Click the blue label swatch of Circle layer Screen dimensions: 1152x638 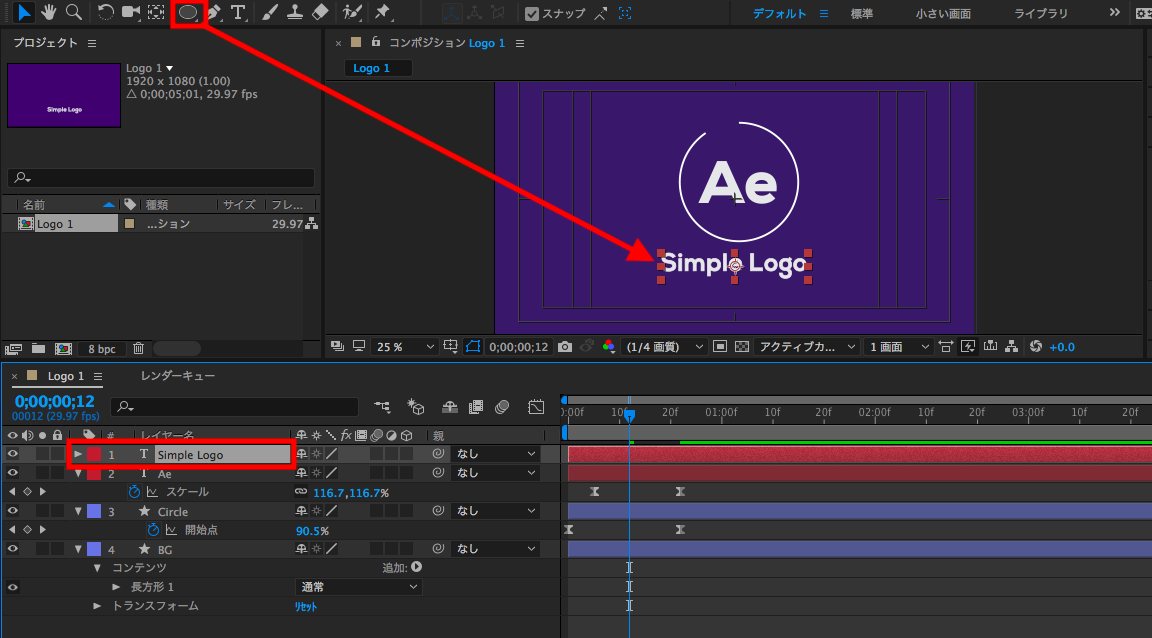click(x=94, y=511)
